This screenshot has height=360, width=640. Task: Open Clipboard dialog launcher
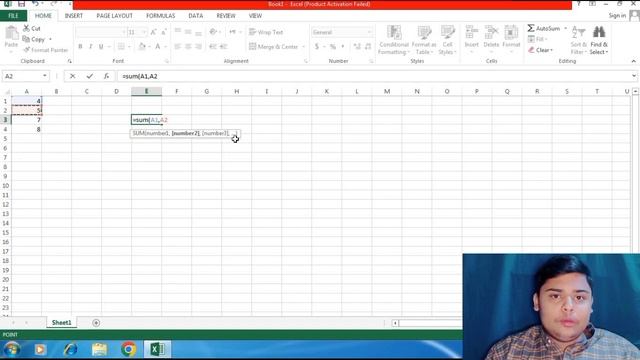pos(69,61)
